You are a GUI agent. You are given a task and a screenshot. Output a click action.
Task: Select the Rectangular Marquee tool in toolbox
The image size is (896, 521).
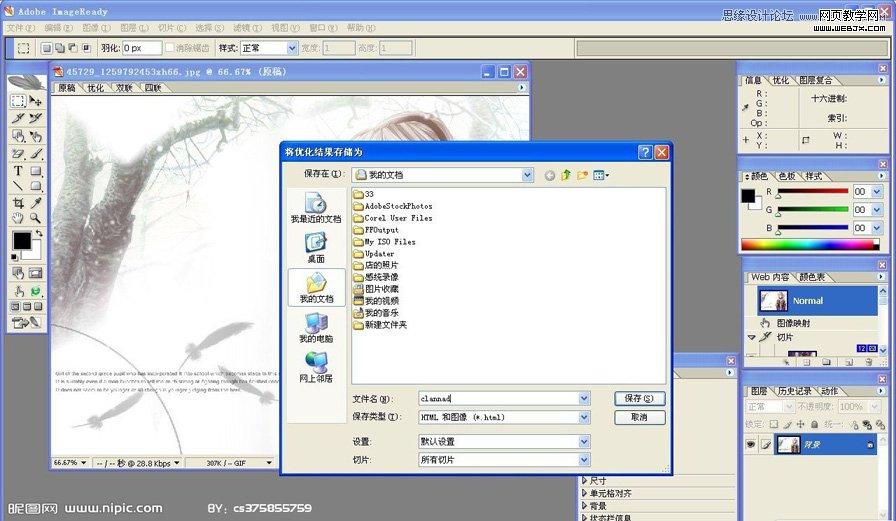pyautogui.click(x=18, y=101)
